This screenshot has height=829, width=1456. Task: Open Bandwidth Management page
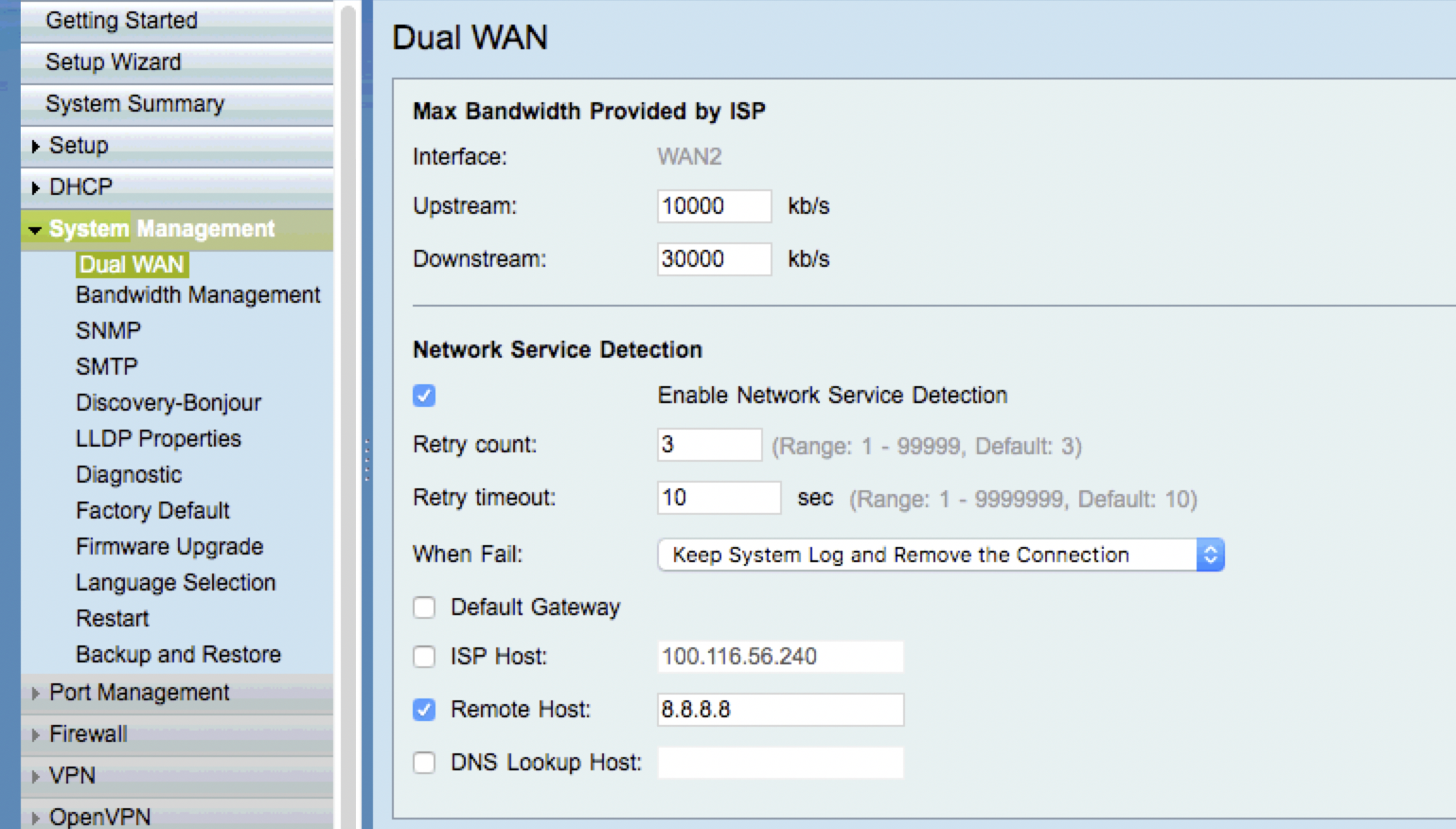click(198, 295)
